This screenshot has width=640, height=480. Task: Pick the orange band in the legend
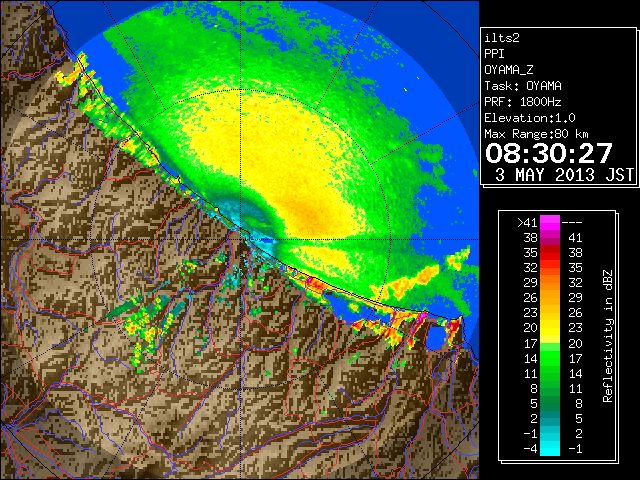click(x=550, y=291)
